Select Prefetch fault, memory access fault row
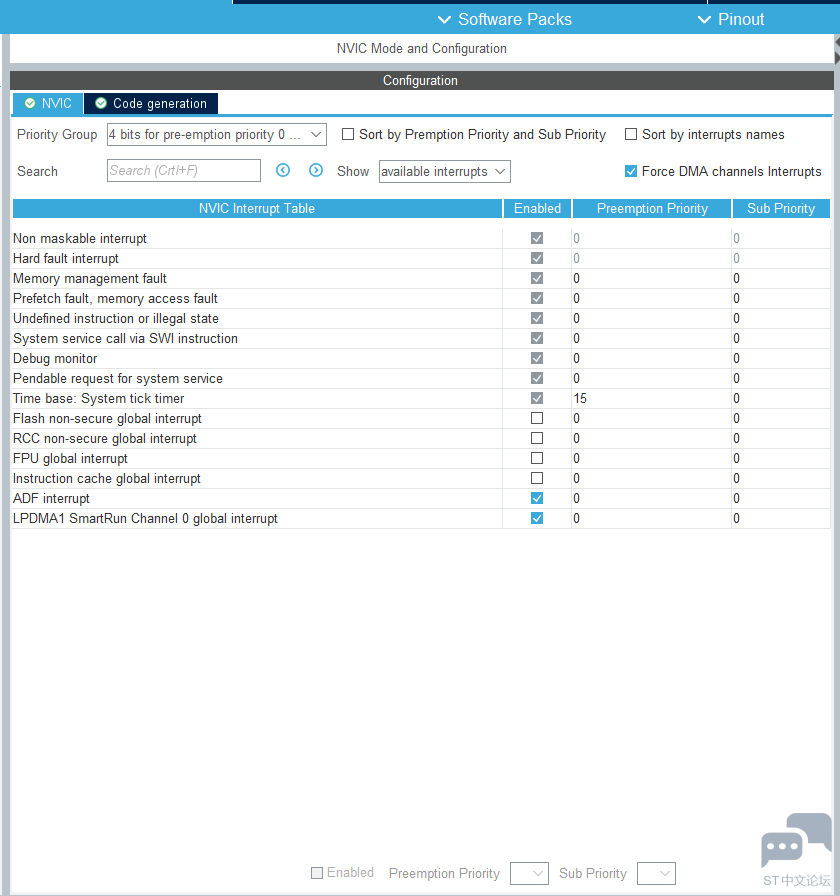This screenshot has height=896, width=840. pyautogui.click(x=421, y=298)
